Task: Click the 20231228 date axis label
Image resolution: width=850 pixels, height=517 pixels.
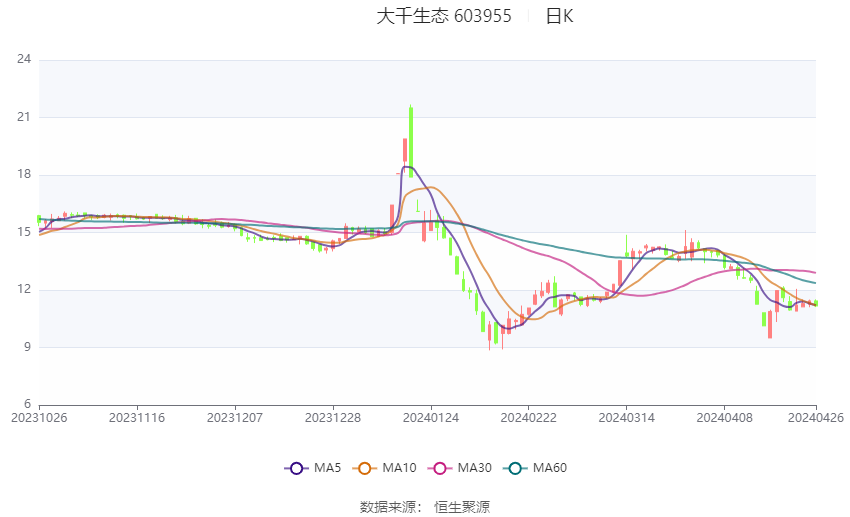Action: pyautogui.click(x=333, y=418)
